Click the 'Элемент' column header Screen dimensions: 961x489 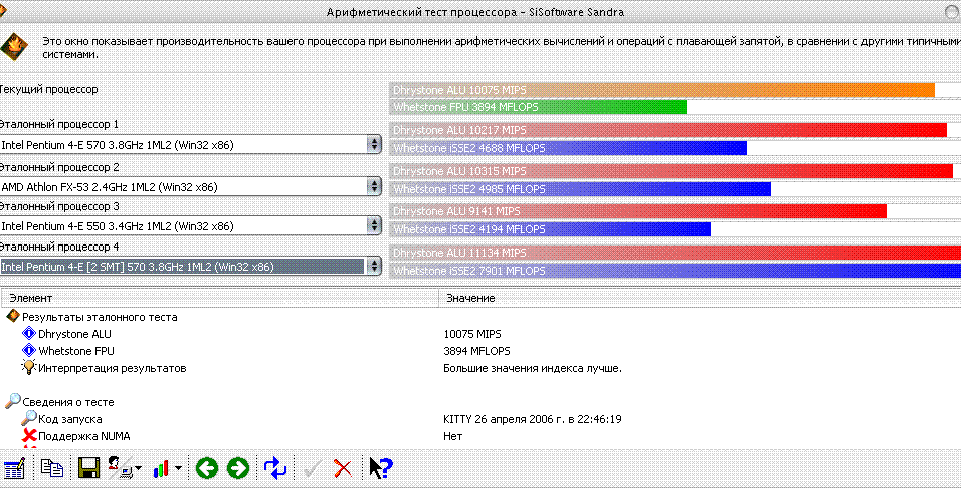pos(219,298)
